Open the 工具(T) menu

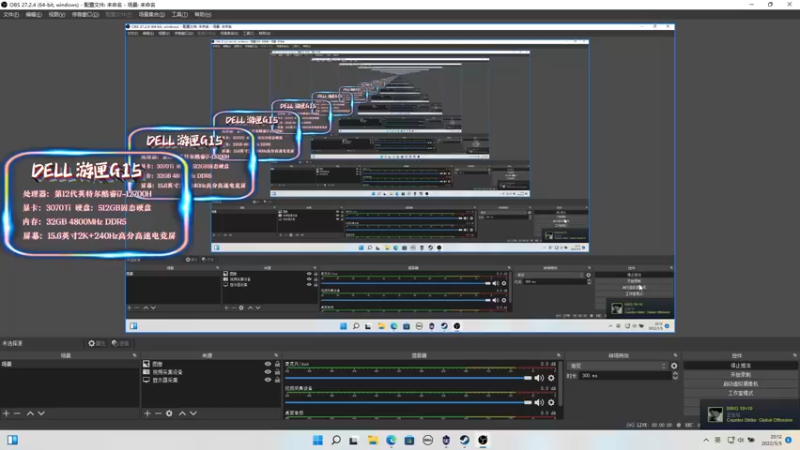pyautogui.click(x=180, y=14)
